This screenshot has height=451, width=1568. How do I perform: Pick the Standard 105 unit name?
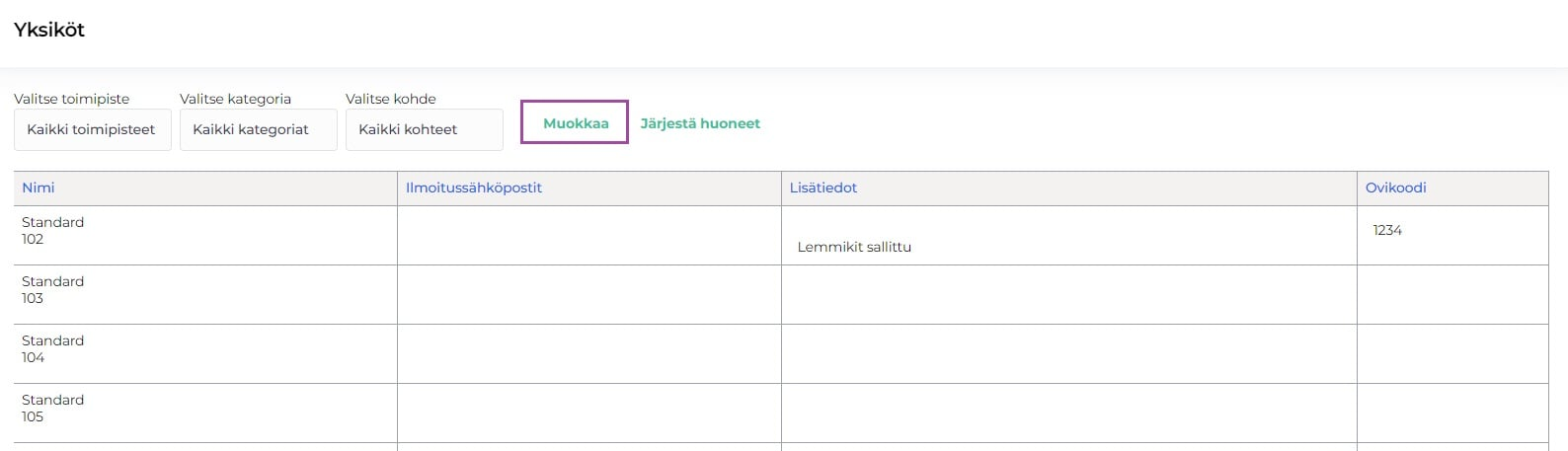[x=52, y=409]
